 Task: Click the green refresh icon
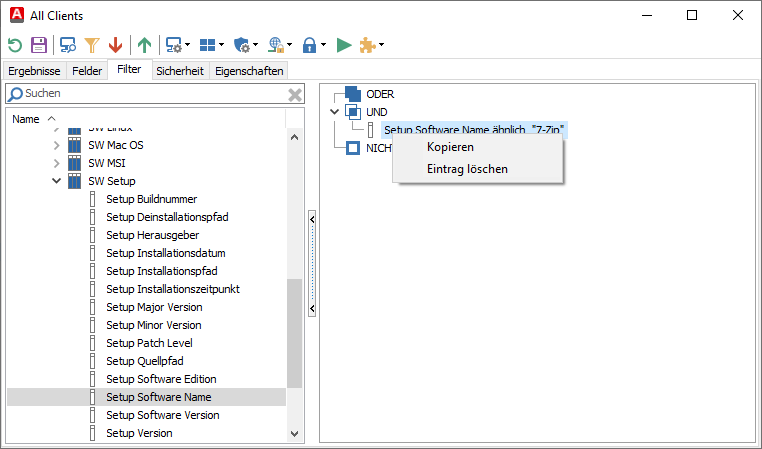click(x=15, y=45)
